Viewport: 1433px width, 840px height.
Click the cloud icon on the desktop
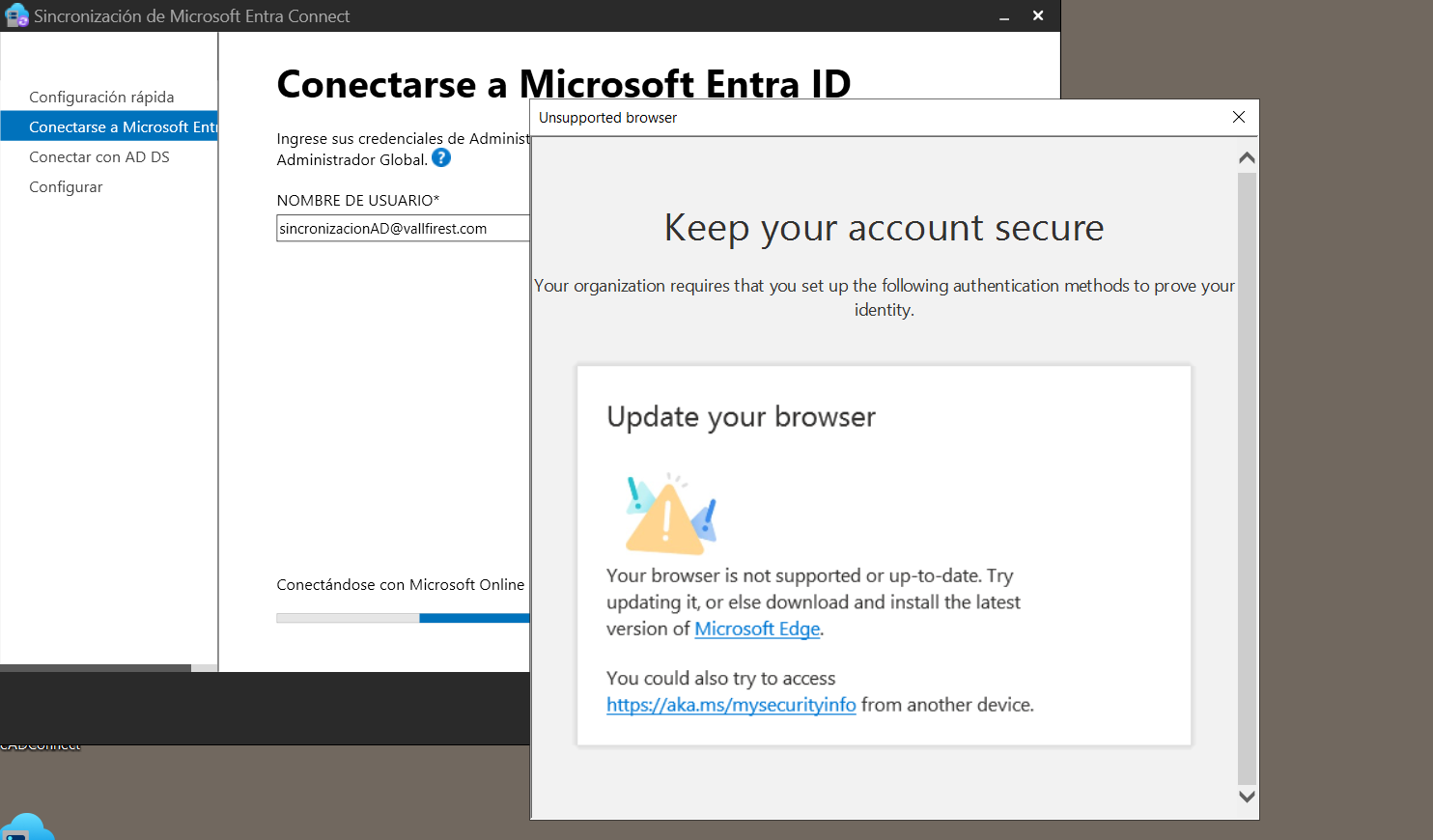coord(27,826)
